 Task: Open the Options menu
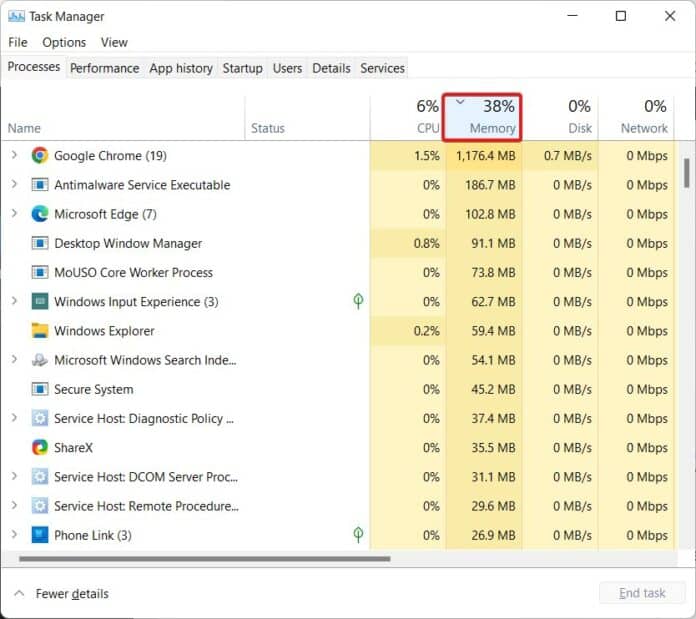point(64,42)
